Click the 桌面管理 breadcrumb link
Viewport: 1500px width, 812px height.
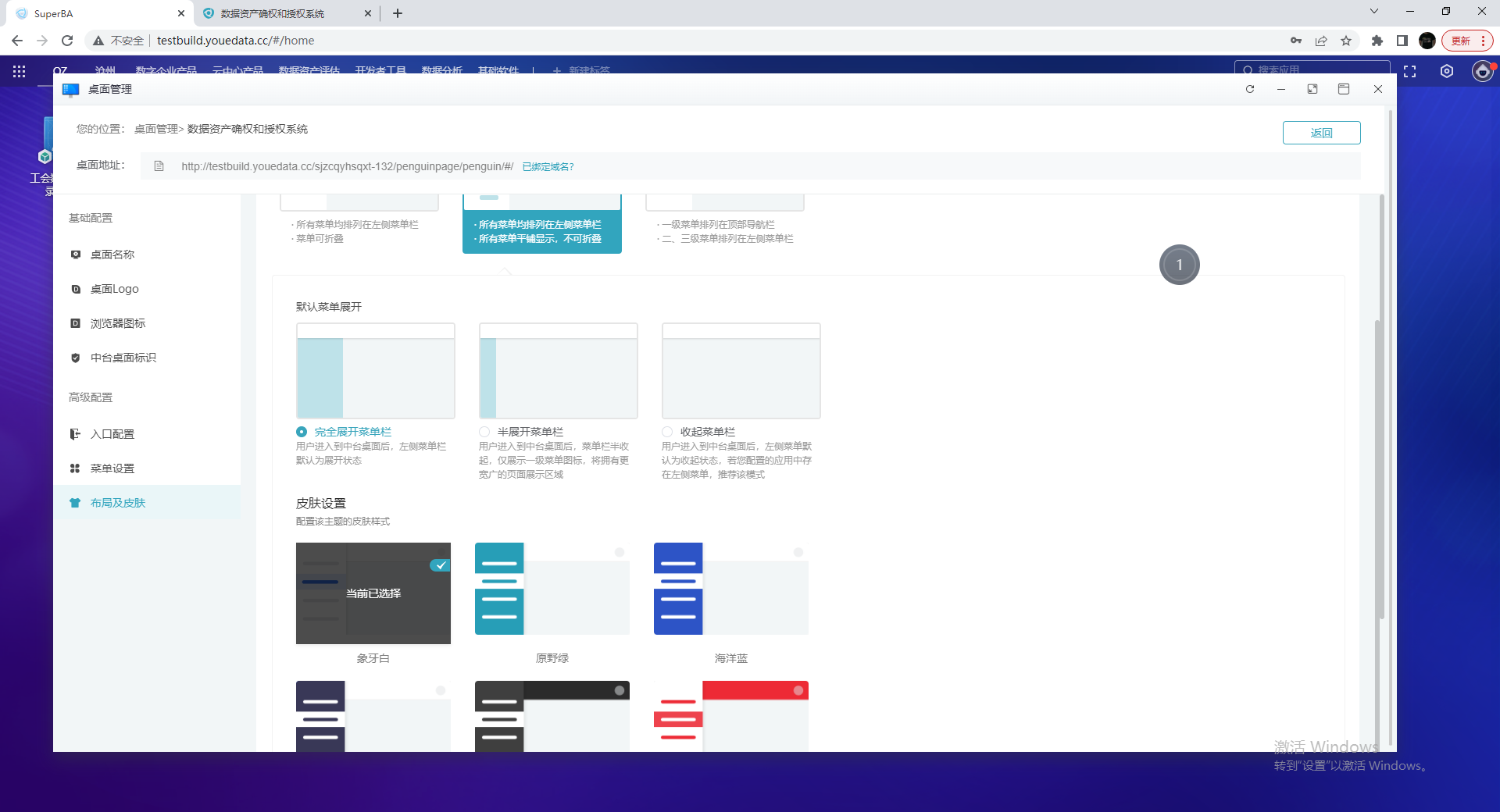pyautogui.click(x=156, y=129)
